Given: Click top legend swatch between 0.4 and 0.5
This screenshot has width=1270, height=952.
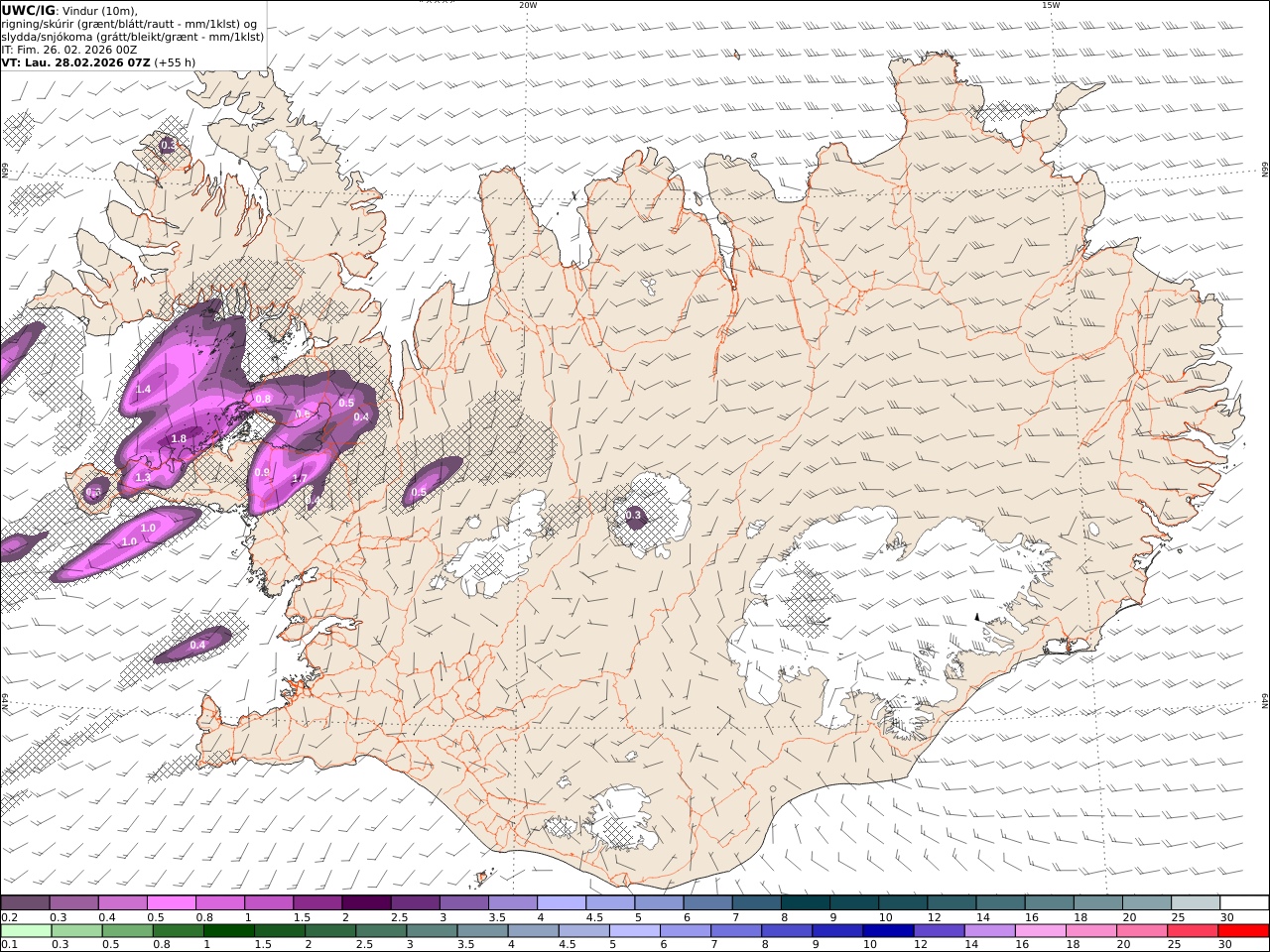Looking at the screenshot, I should [x=123, y=903].
